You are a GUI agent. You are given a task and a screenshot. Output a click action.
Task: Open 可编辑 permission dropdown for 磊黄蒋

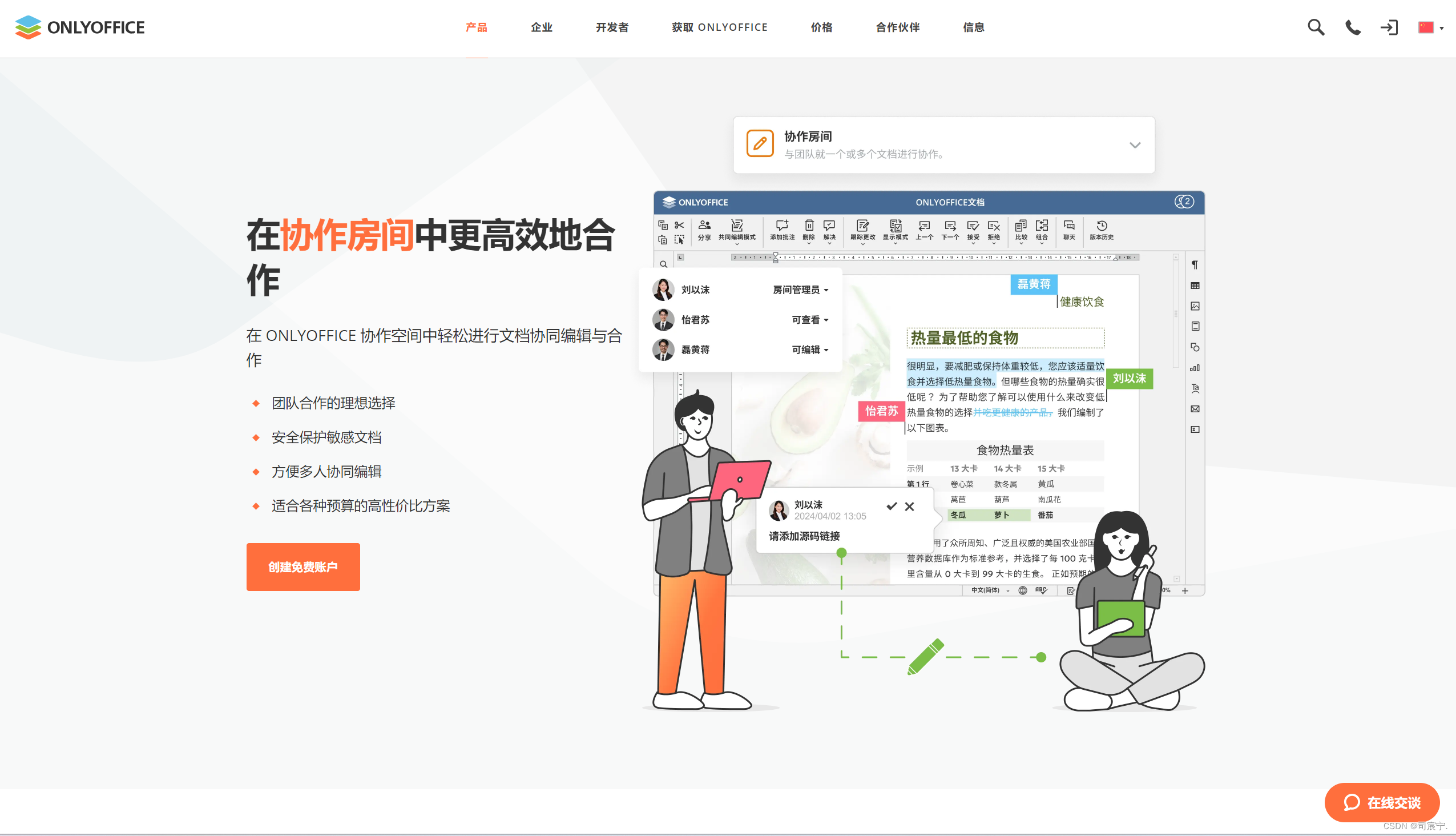(810, 349)
